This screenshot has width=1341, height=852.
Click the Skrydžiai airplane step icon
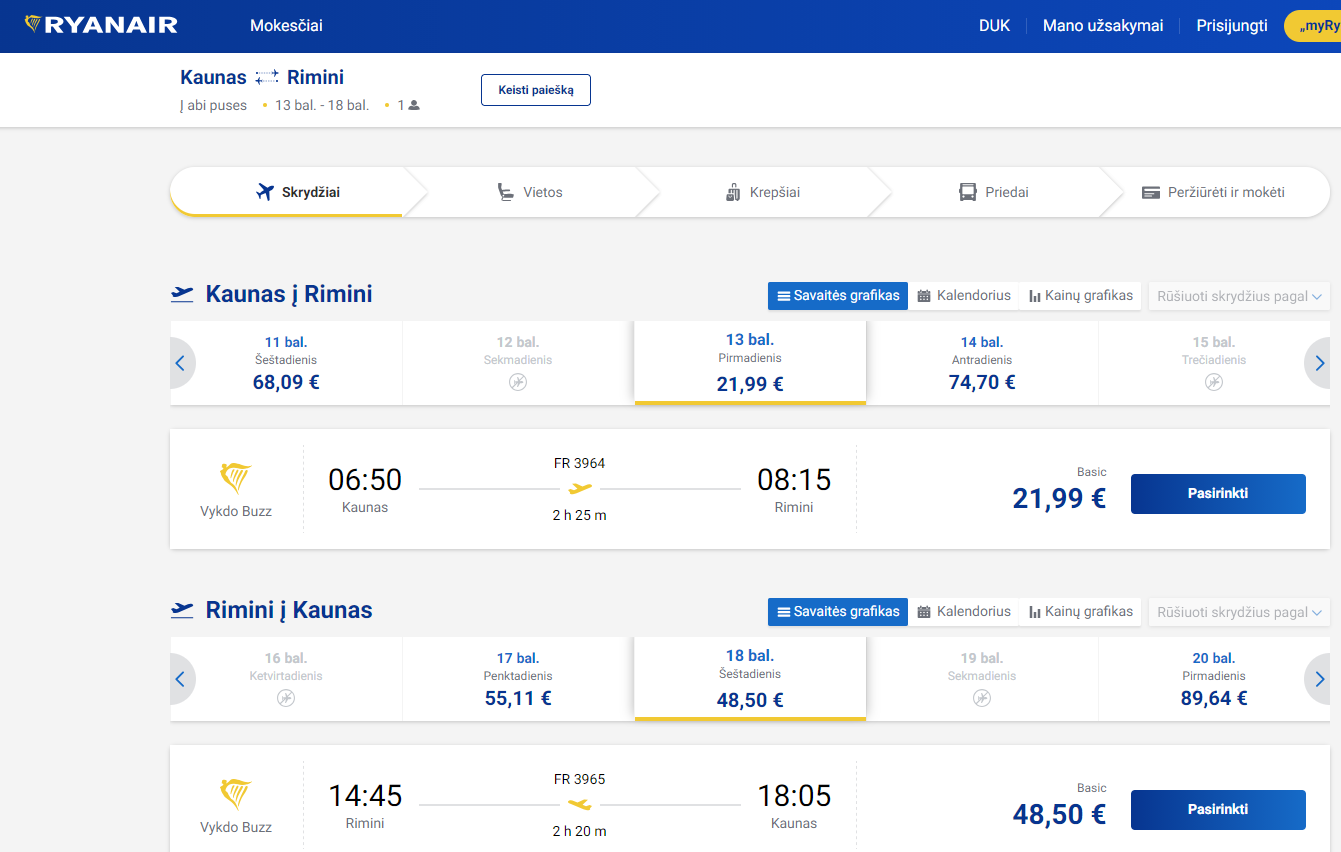click(265, 192)
